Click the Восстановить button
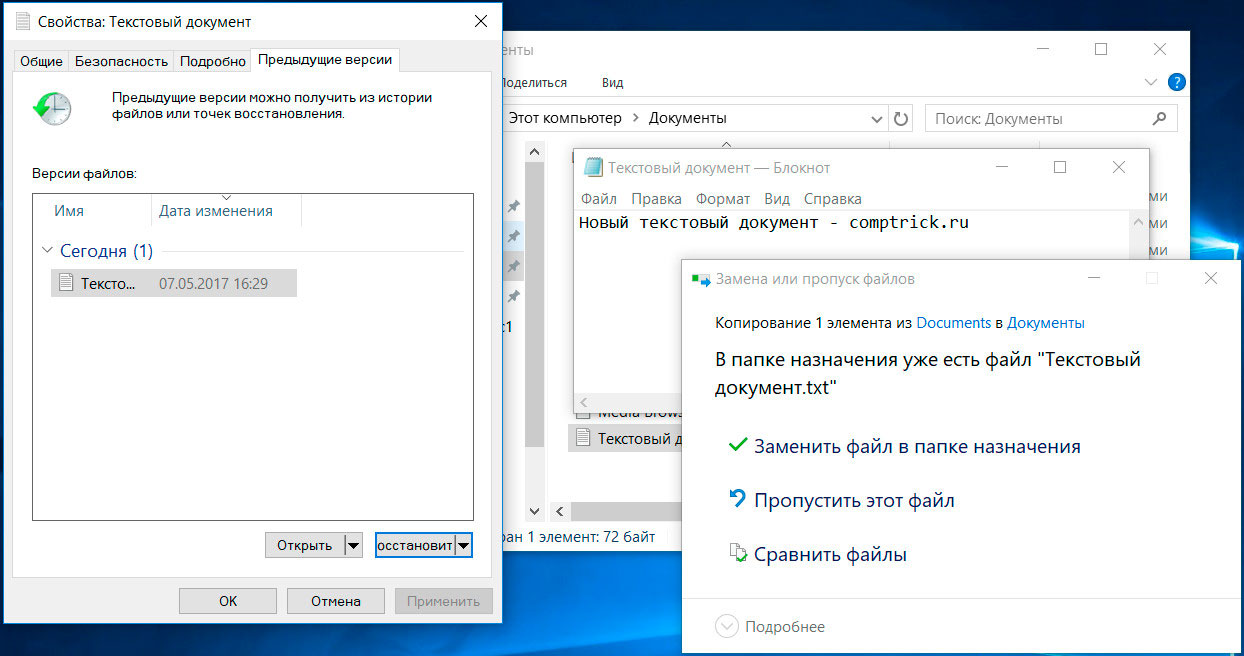The width and height of the screenshot is (1244, 656). point(415,545)
